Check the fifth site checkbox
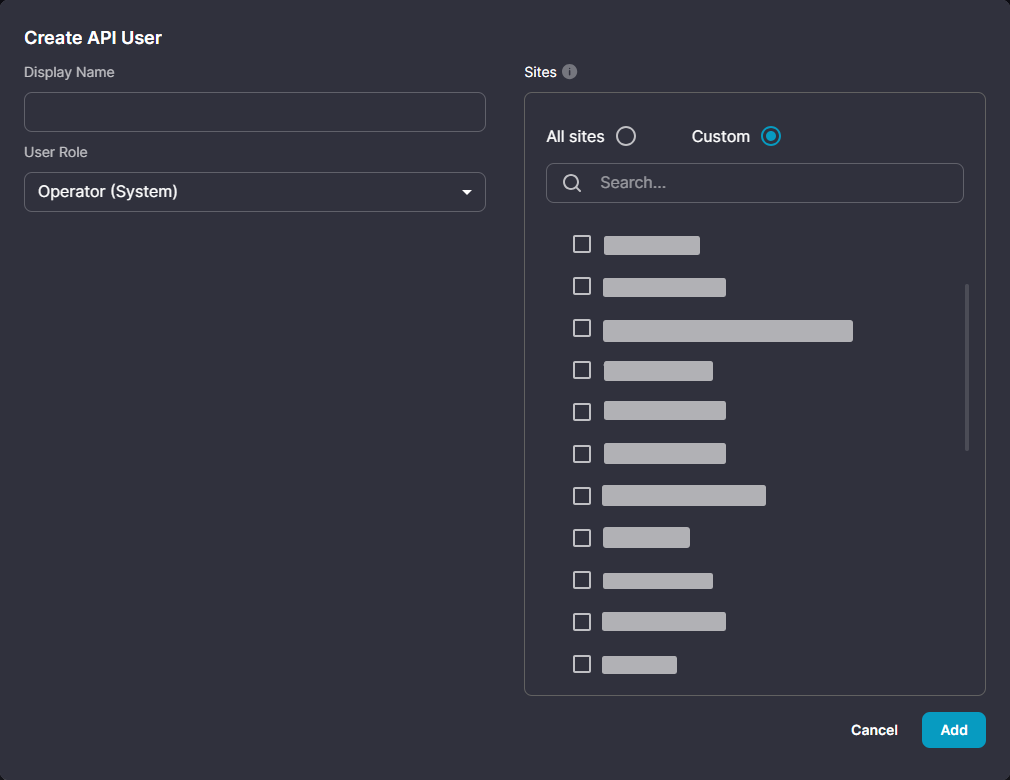This screenshot has height=780, width=1010. coord(582,412)
